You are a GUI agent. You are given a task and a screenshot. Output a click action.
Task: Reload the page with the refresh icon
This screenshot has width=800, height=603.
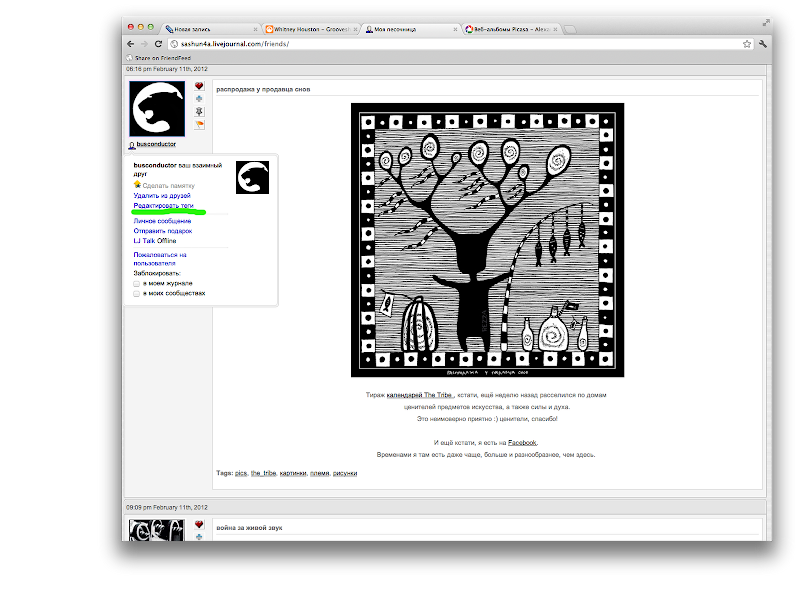pos(158,44)
